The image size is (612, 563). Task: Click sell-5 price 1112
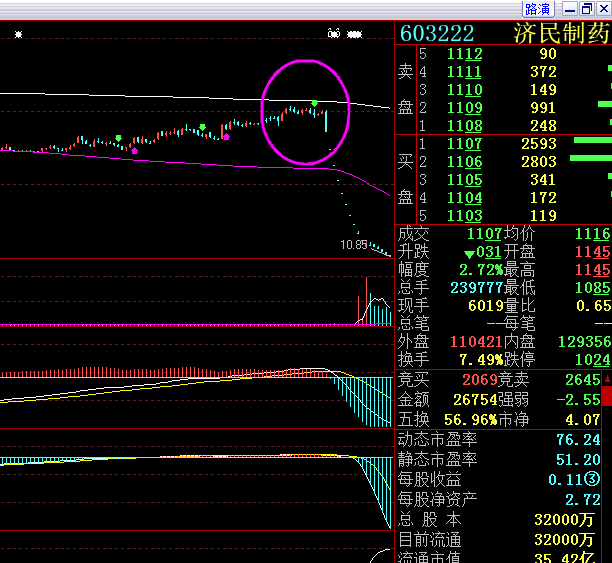click(464, 53)
